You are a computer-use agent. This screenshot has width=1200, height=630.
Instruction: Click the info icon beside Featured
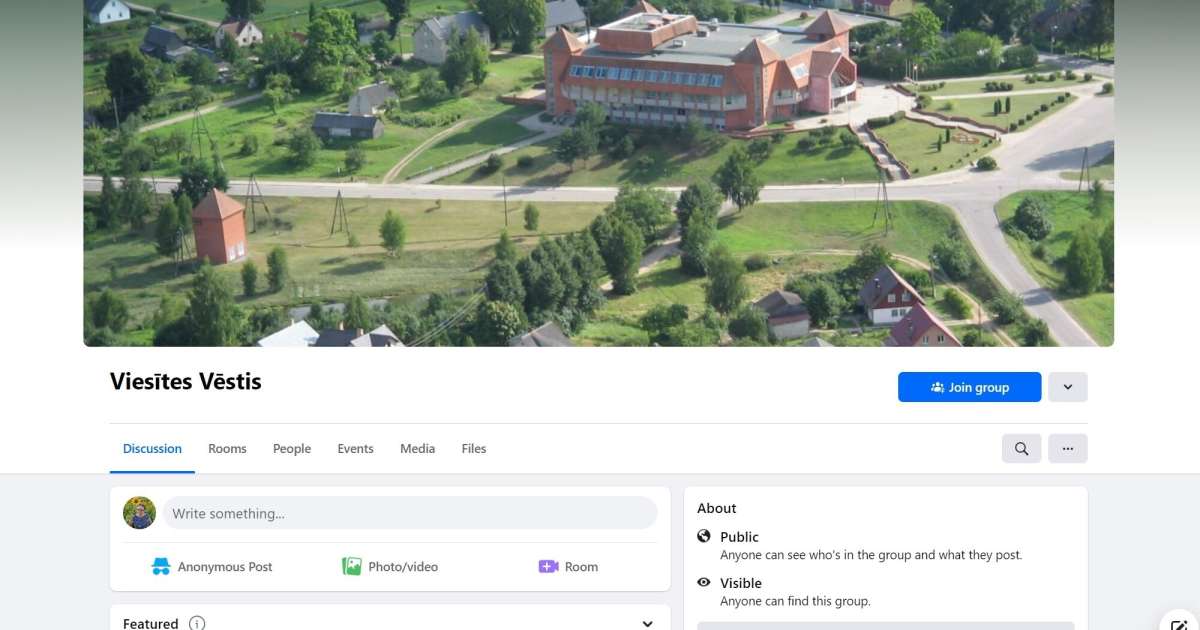pos(197,623)
